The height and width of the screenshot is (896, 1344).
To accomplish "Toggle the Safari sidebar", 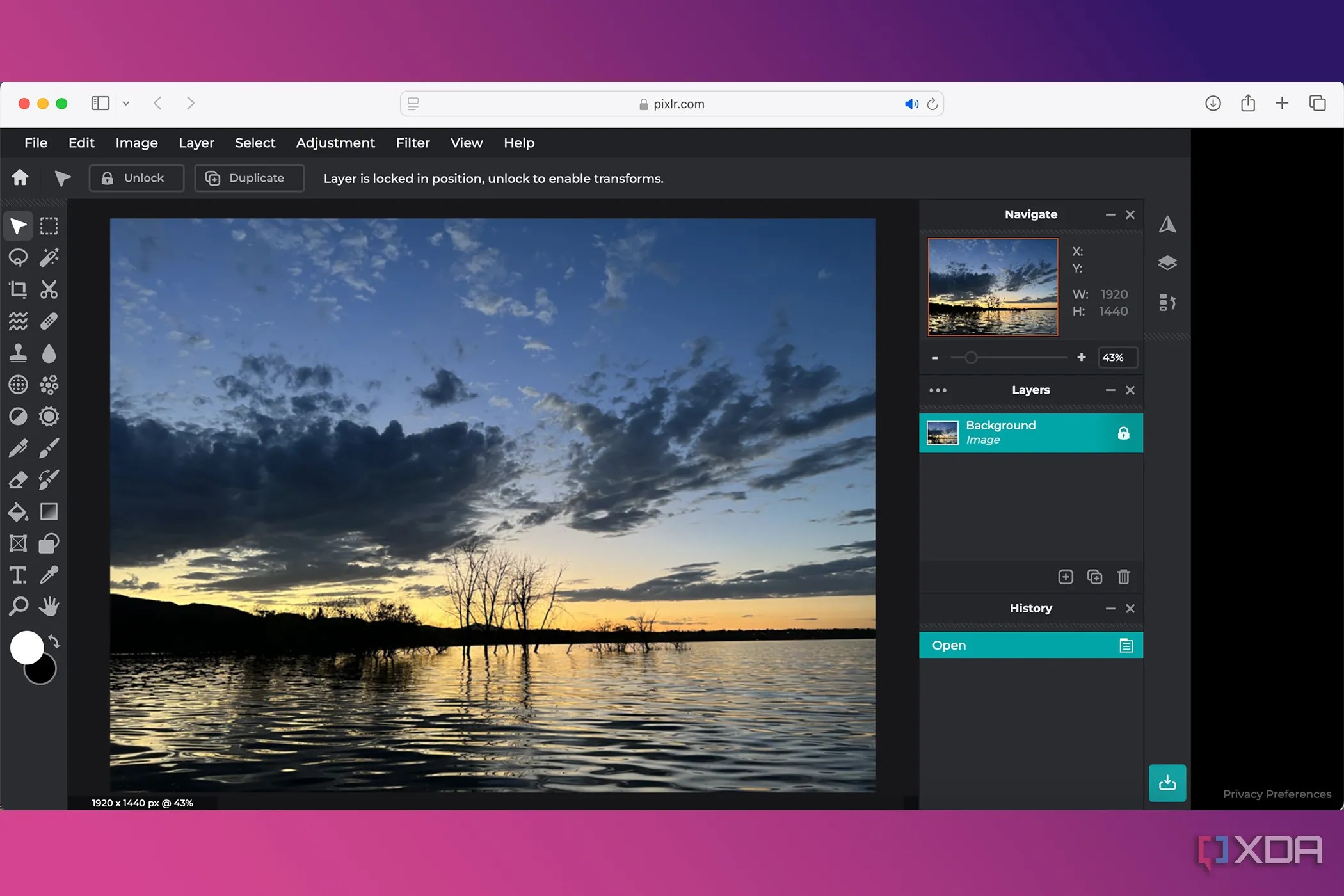I will (x=100, y=103).
